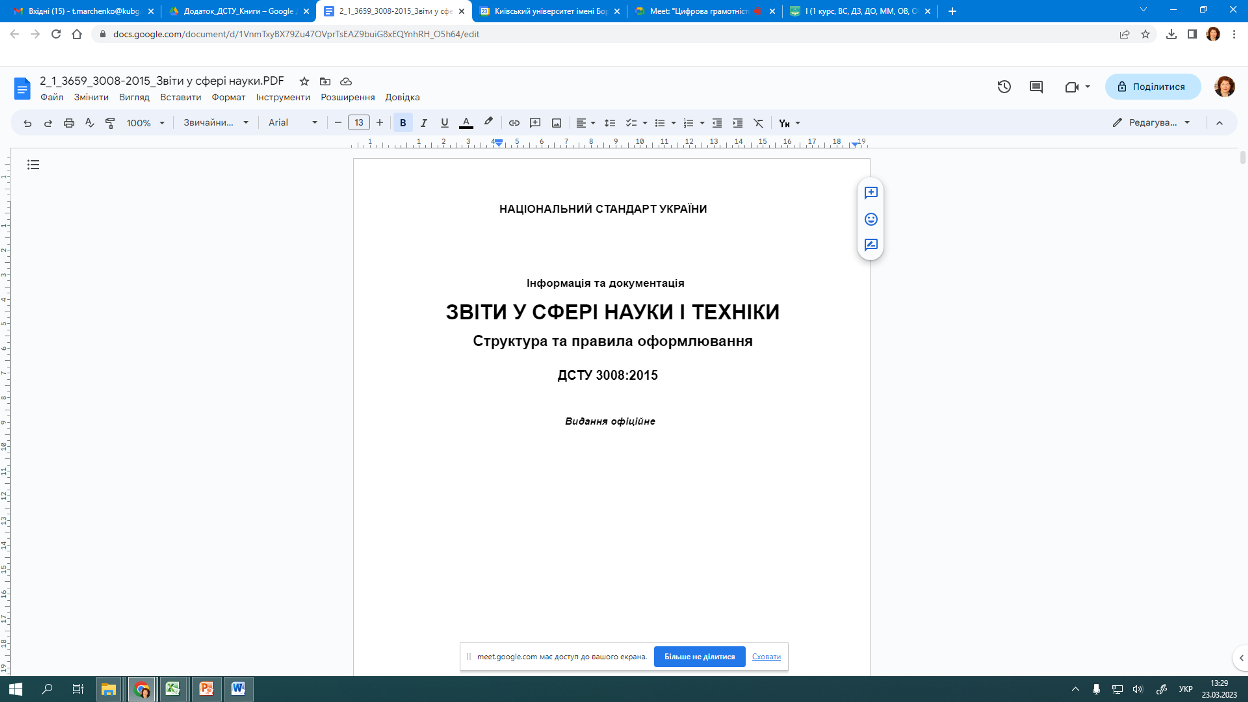Click the Insert link icon
1248x702 pixels.
coord(514,123)
